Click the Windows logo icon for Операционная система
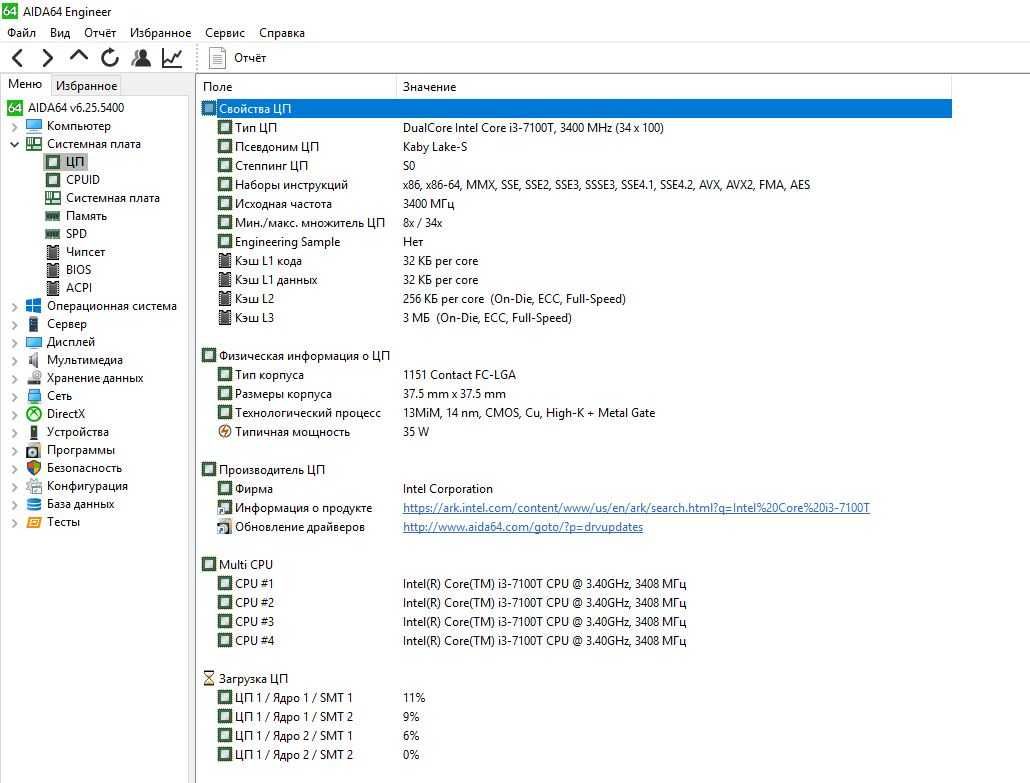This screenshot has width=1030, height=783. click(34, 305)
